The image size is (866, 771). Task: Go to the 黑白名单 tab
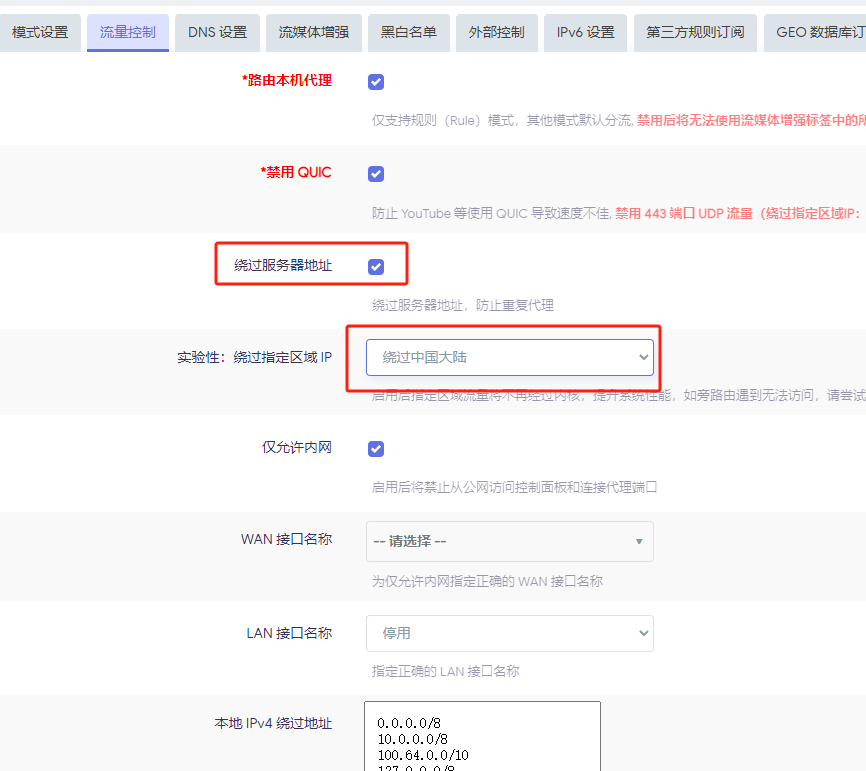pos(409,33)
